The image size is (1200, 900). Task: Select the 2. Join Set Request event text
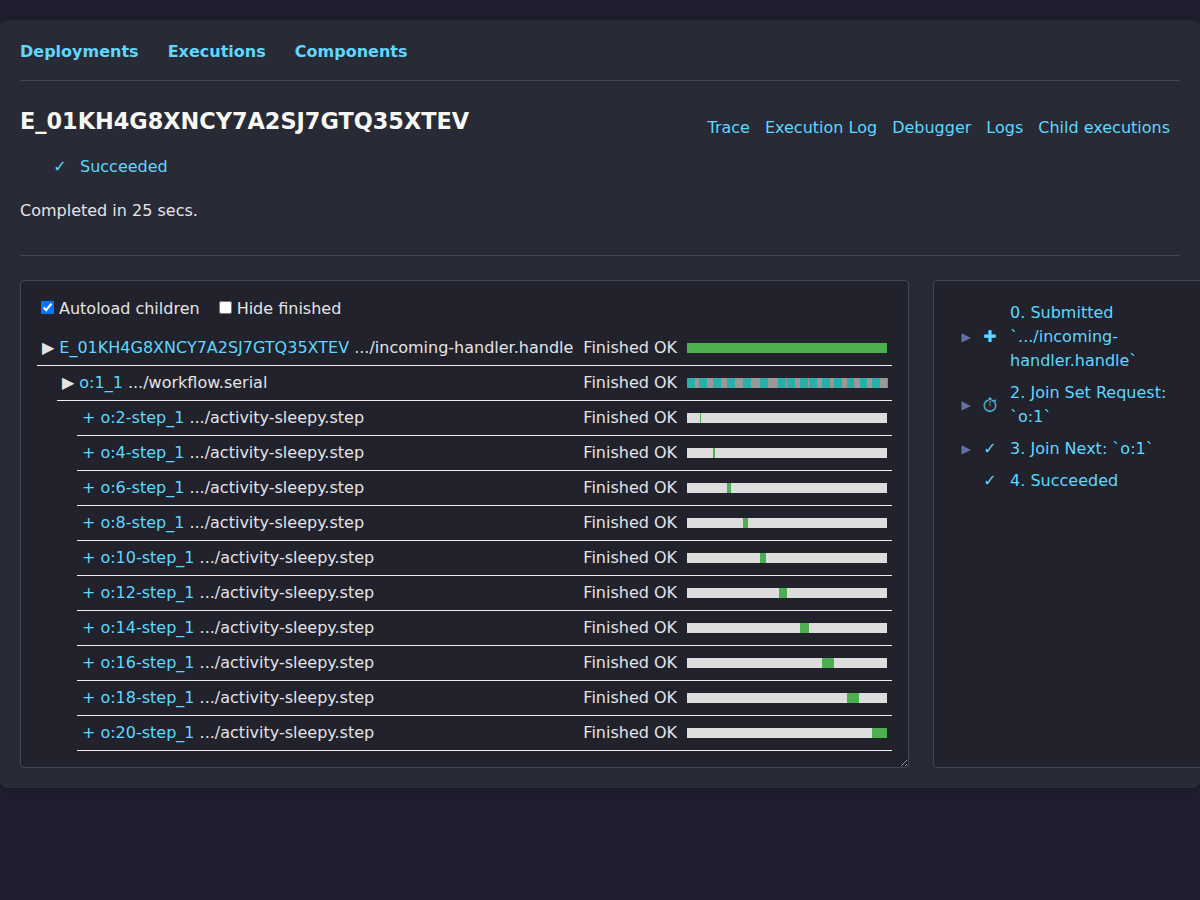tap(1088, 405)
